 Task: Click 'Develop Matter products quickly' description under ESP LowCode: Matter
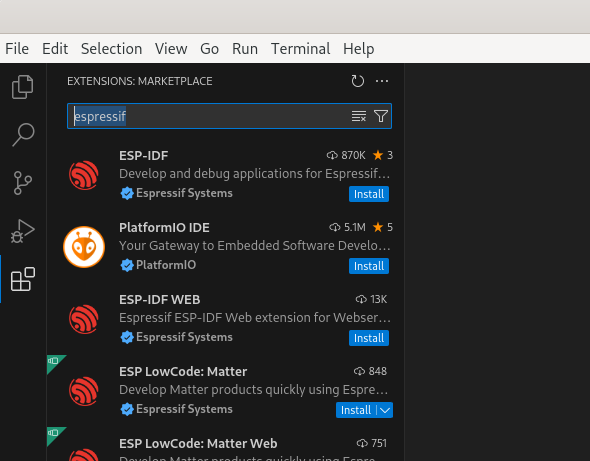coord(254,390)
